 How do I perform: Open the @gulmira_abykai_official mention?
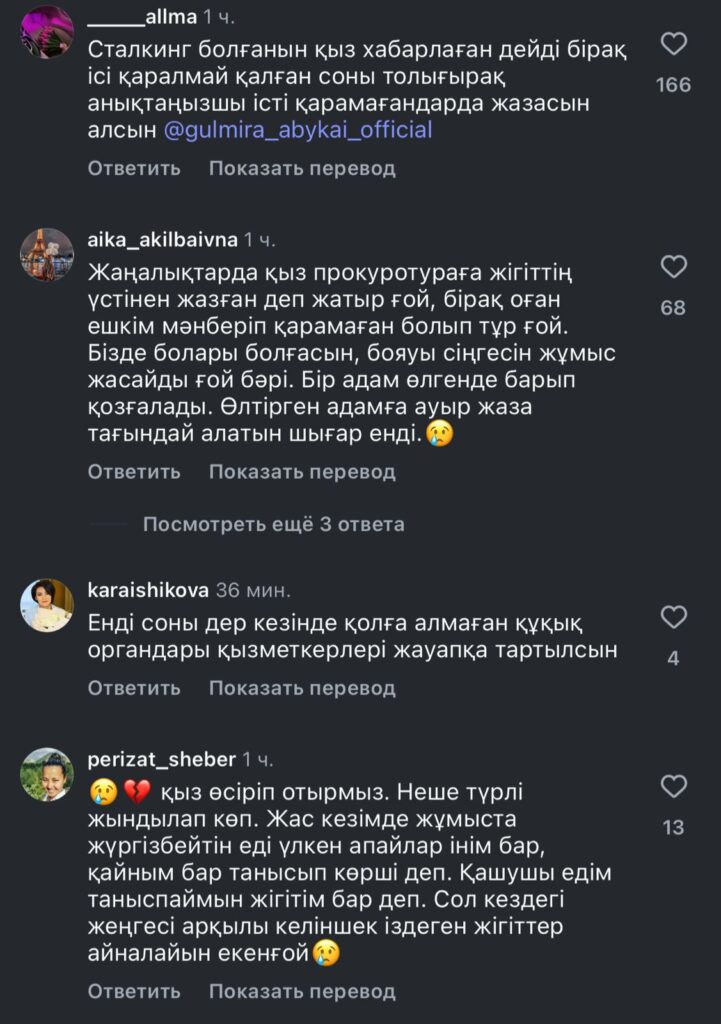[x=297, y=130]
